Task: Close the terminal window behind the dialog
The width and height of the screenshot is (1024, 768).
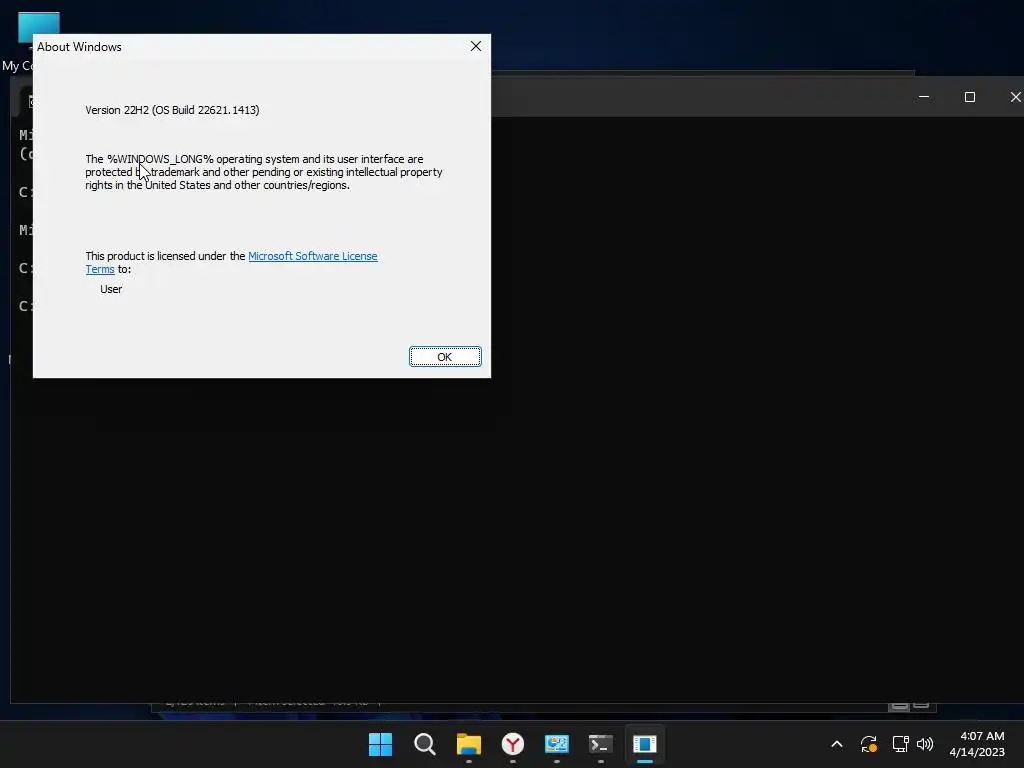Action: click(x=1014, y=97)
